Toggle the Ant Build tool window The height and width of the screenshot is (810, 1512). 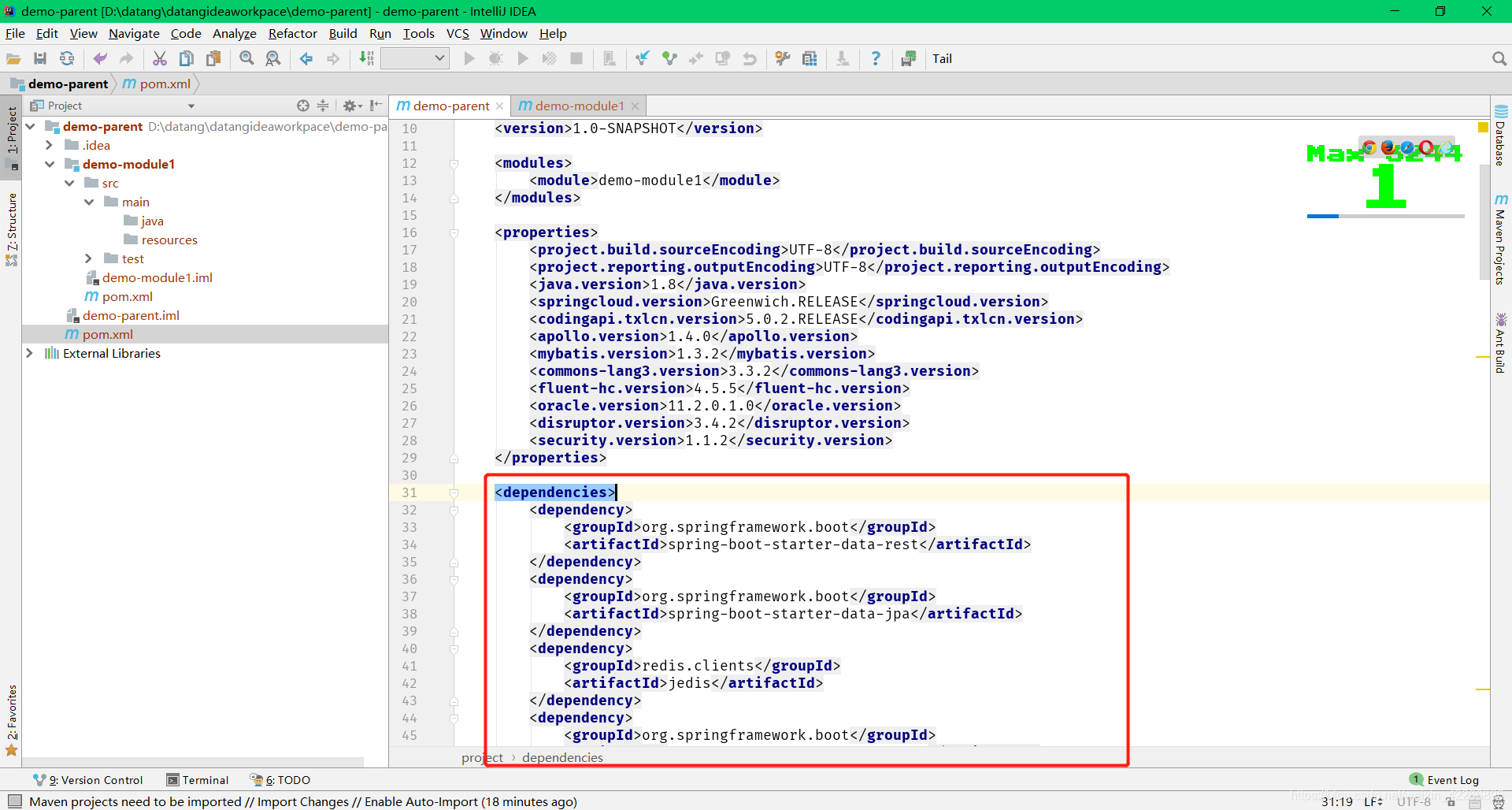1501,343
